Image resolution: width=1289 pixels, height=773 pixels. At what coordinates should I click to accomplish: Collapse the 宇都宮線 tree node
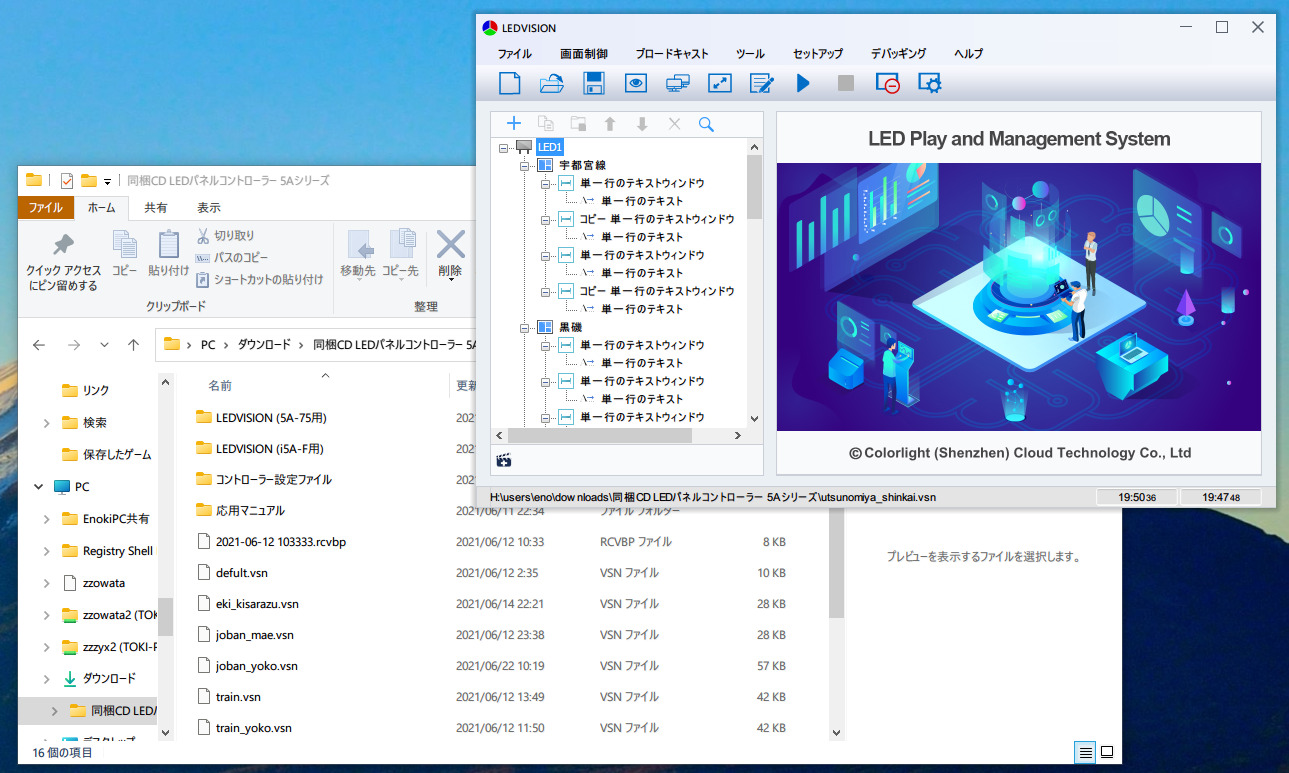click(524, 165)
